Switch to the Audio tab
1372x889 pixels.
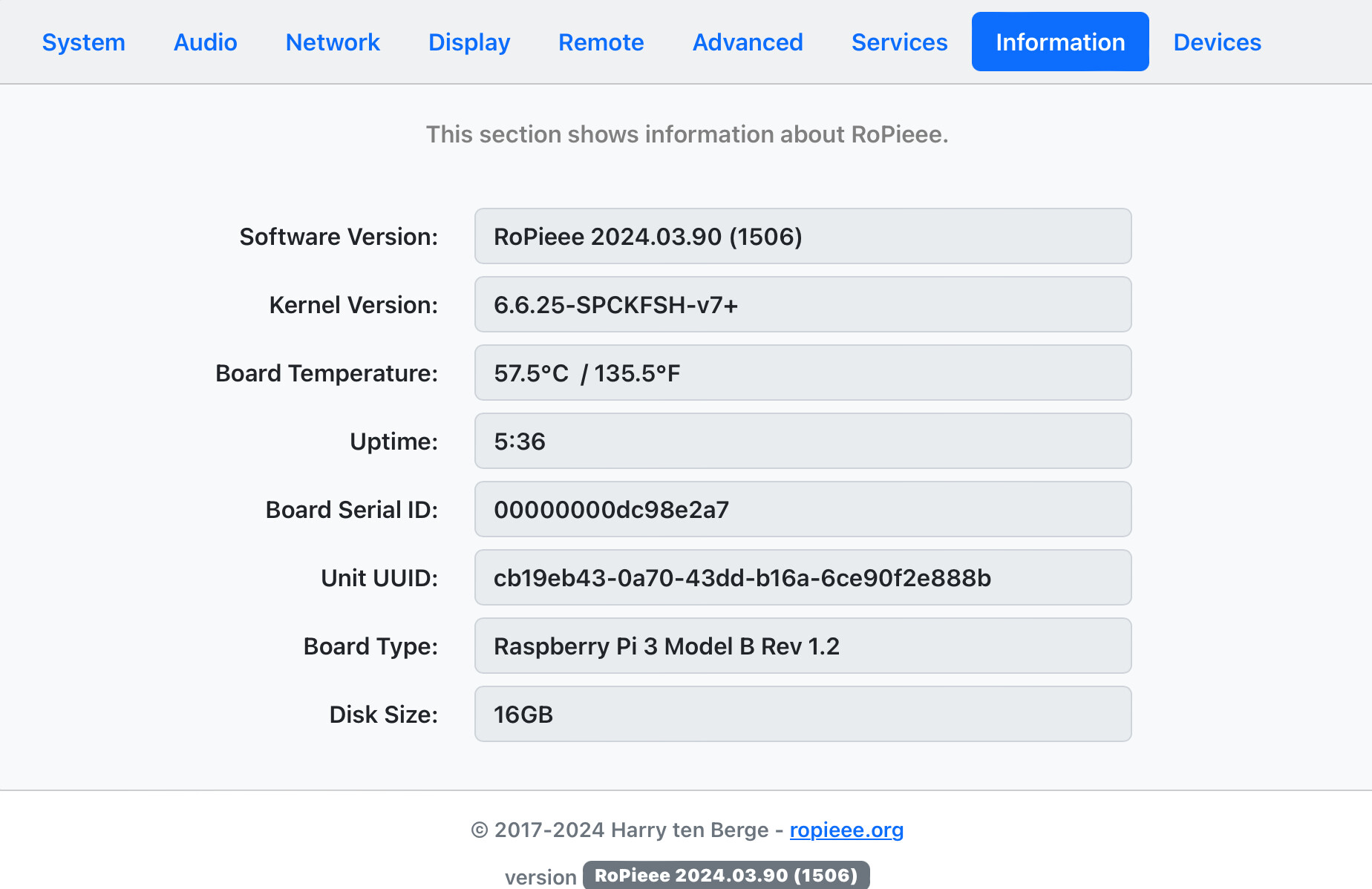[205, 42]
